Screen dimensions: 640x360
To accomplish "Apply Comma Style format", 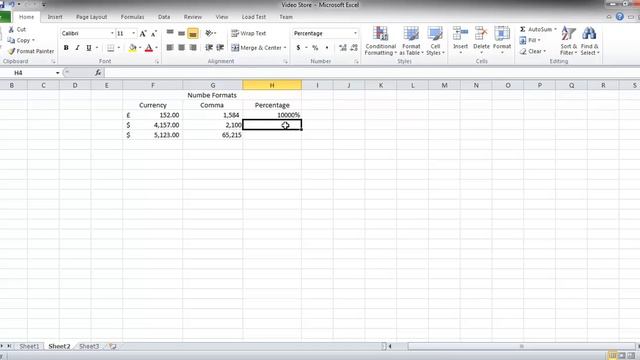I will click(x=327, y=48).
